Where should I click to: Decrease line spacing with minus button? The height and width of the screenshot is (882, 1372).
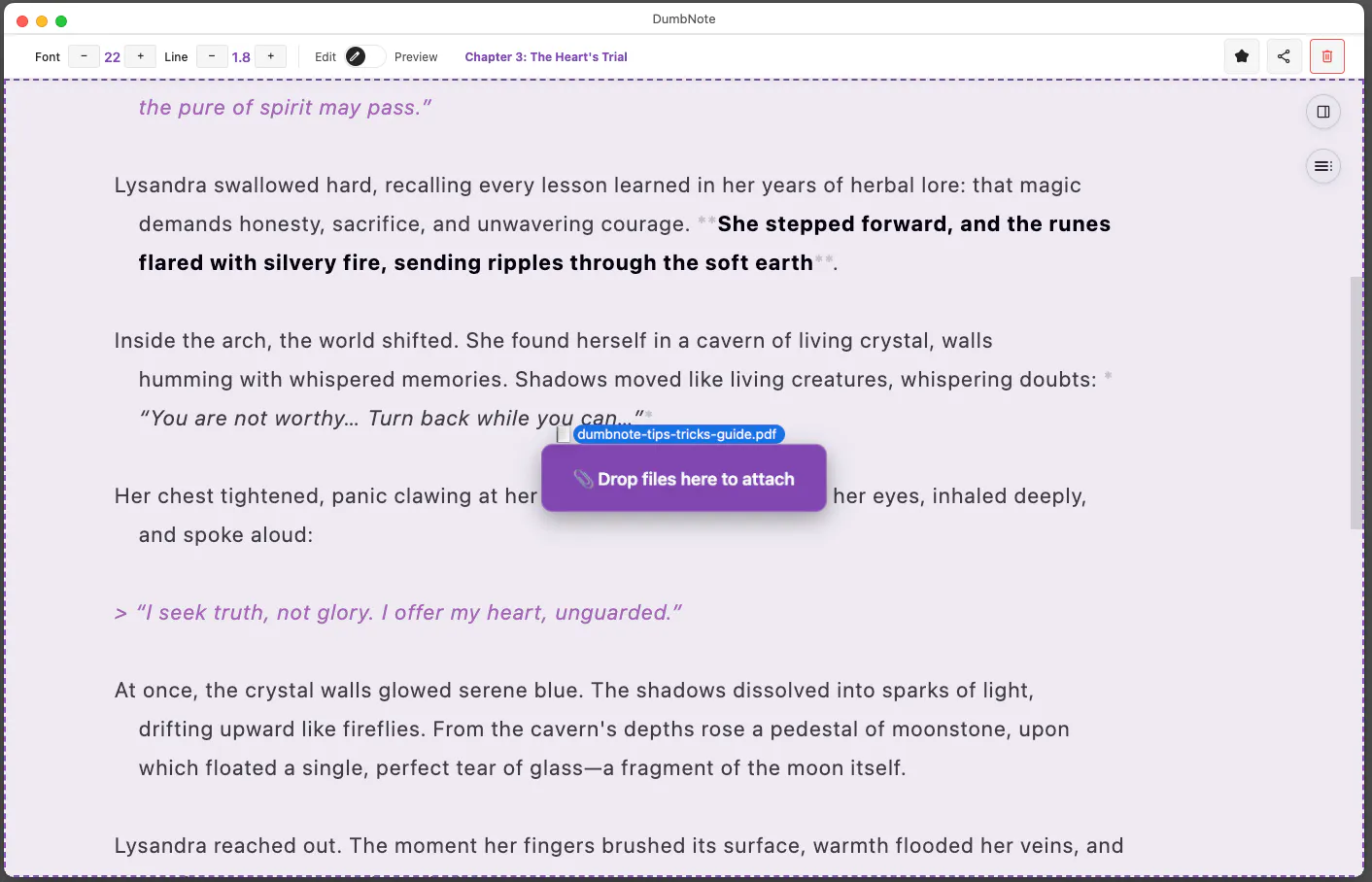[x=212, y=56]
